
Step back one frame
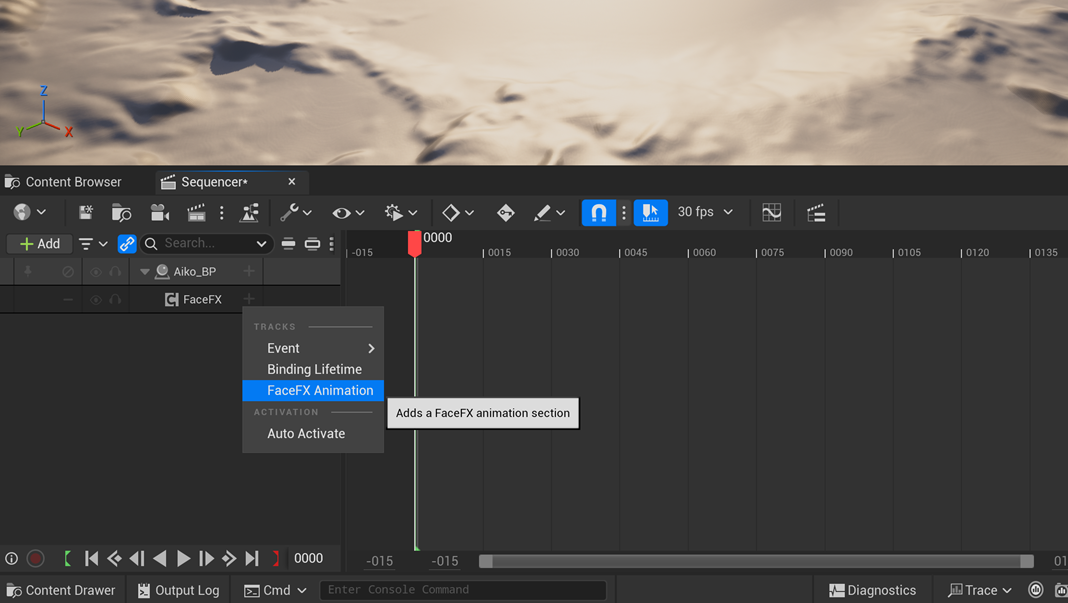pos(137,559)
